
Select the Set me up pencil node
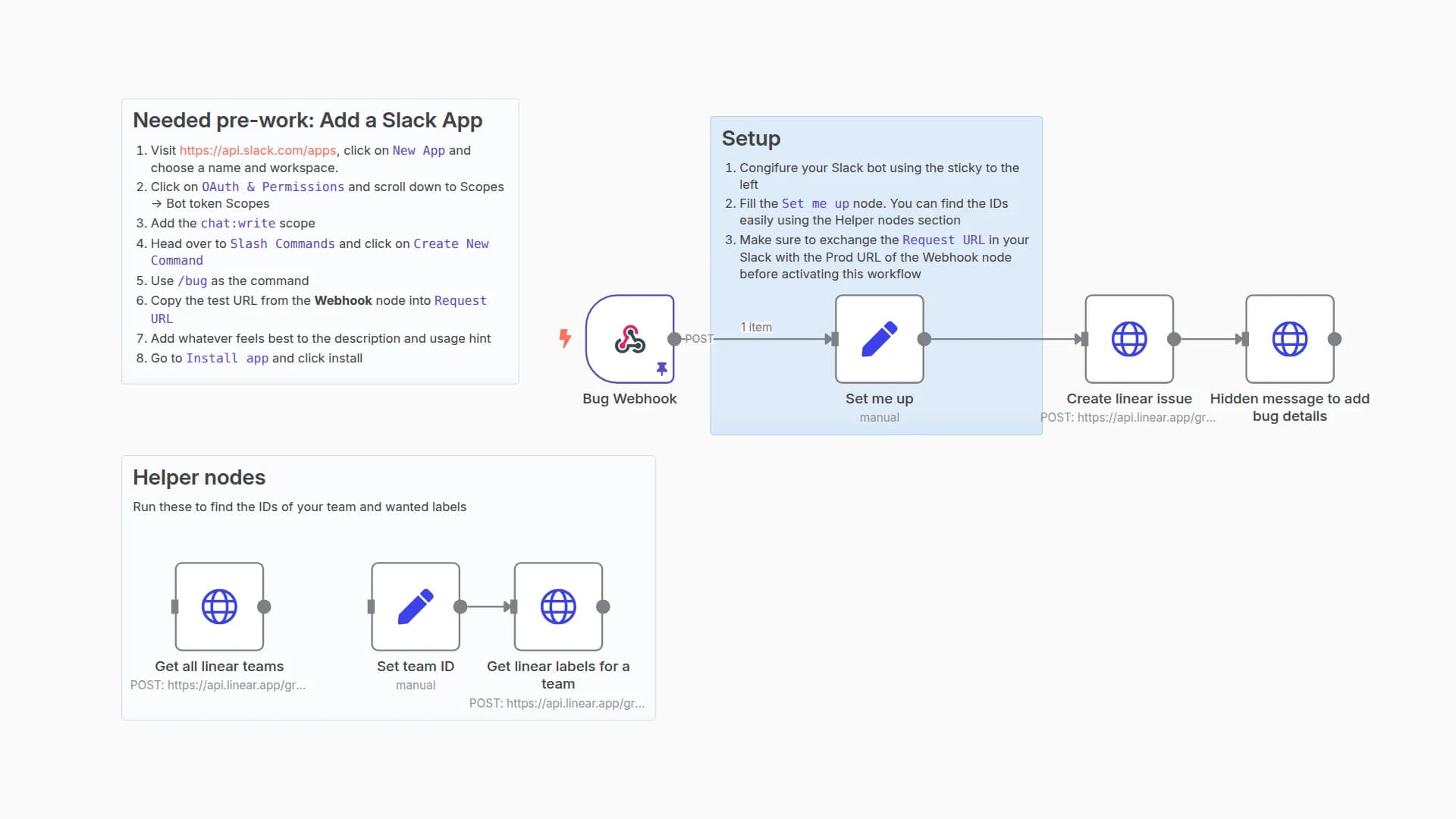click(879, 339)
